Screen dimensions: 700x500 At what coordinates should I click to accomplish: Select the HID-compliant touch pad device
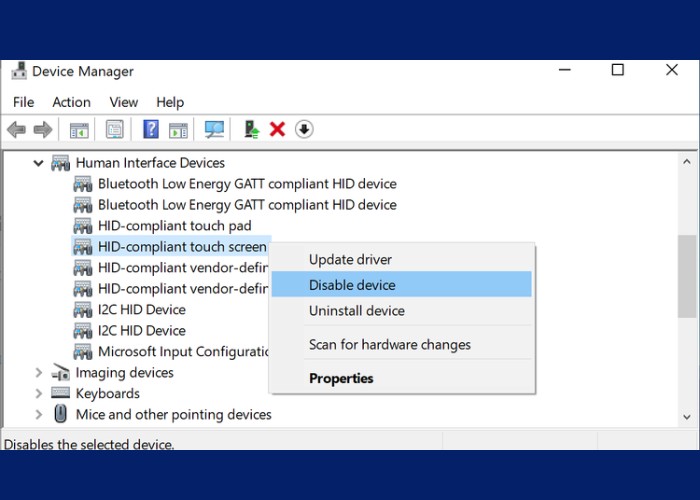[174, 226]
